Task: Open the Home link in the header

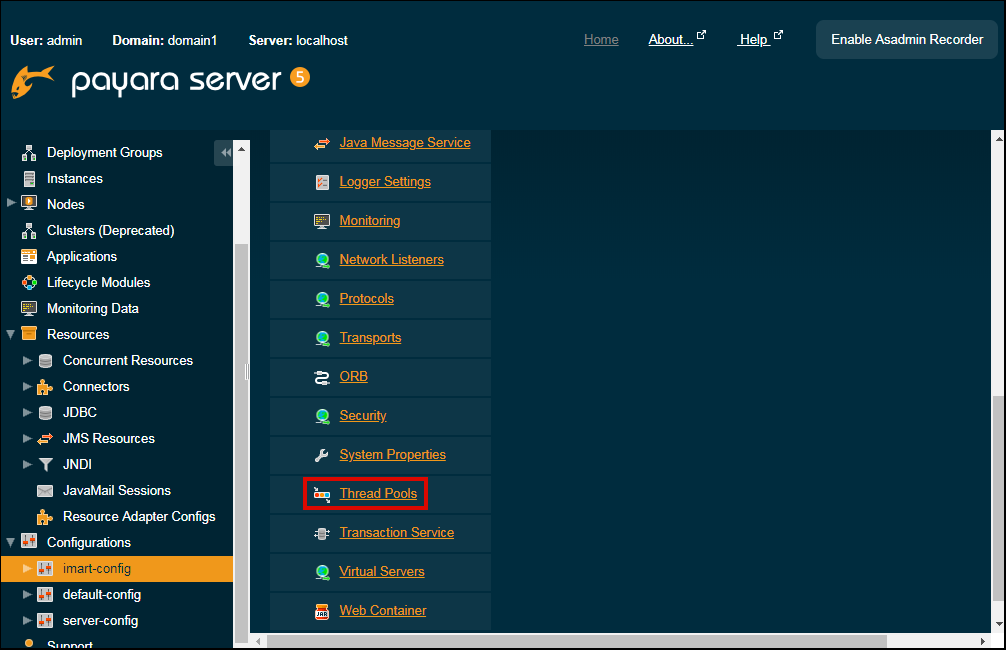Action: point(601,39)
